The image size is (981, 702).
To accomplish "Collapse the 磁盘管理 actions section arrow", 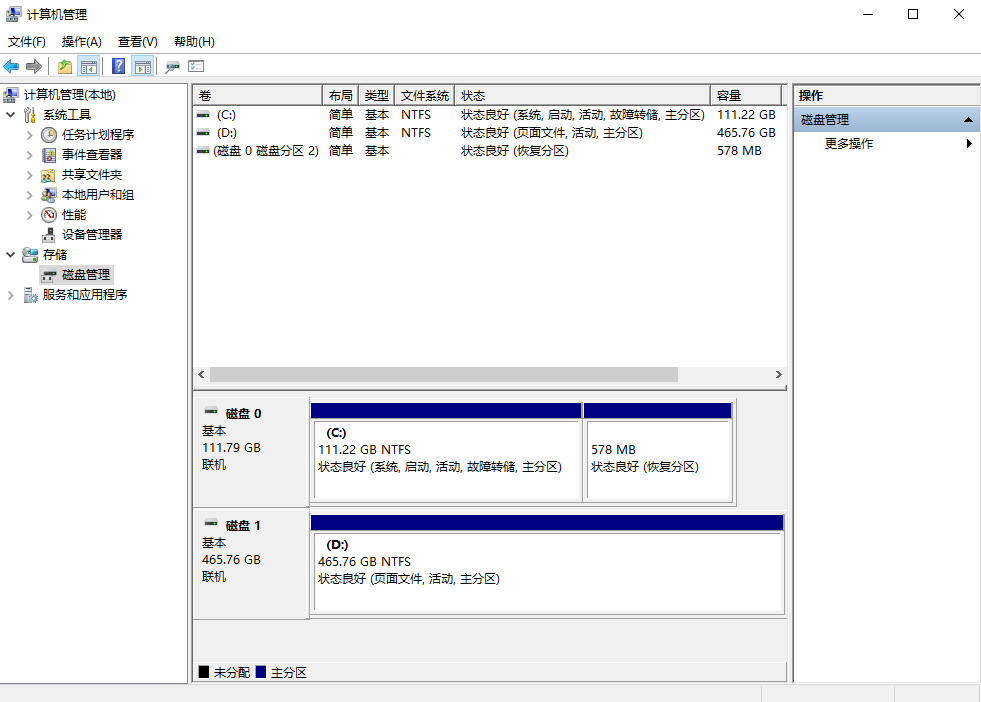I will 968,120.
